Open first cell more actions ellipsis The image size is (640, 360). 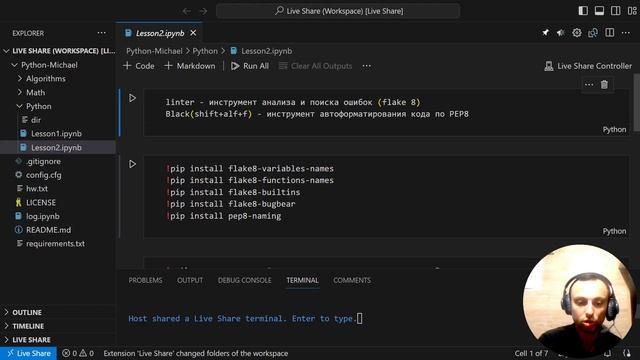point(589,84)
